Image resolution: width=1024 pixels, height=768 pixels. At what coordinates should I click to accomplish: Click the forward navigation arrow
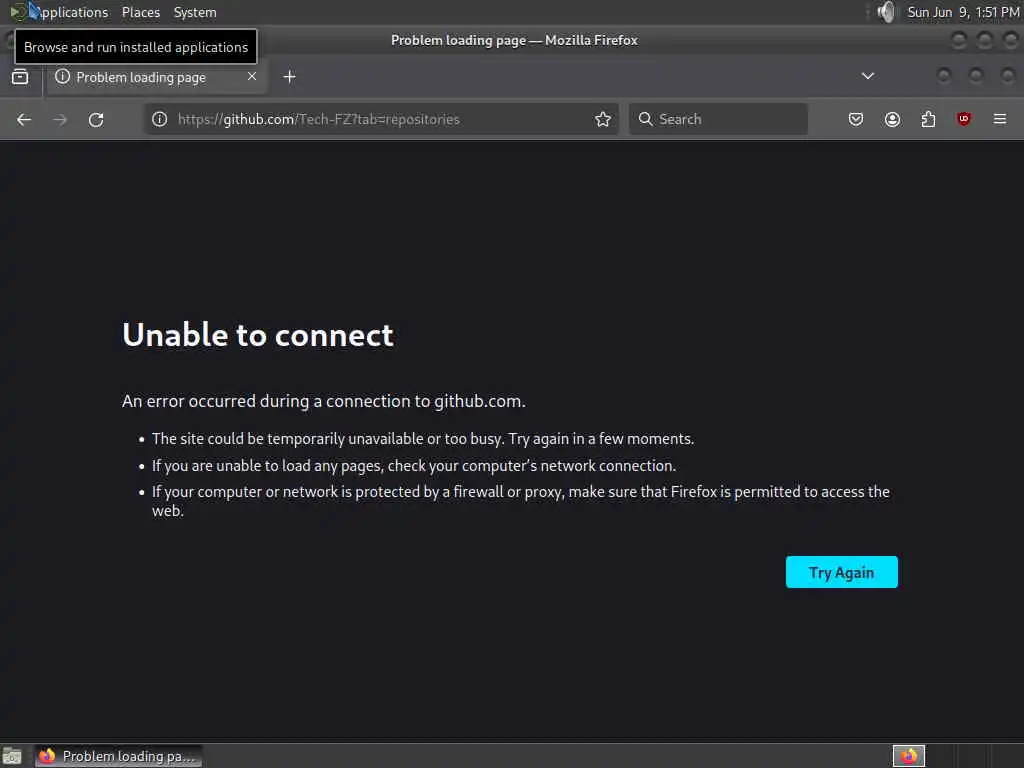(60, 120)
